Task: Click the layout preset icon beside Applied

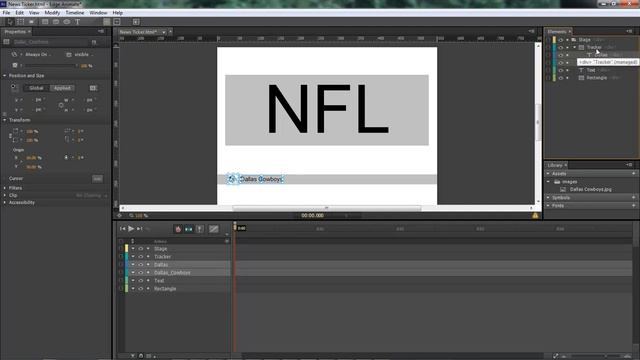Action: tap(93, 88)
